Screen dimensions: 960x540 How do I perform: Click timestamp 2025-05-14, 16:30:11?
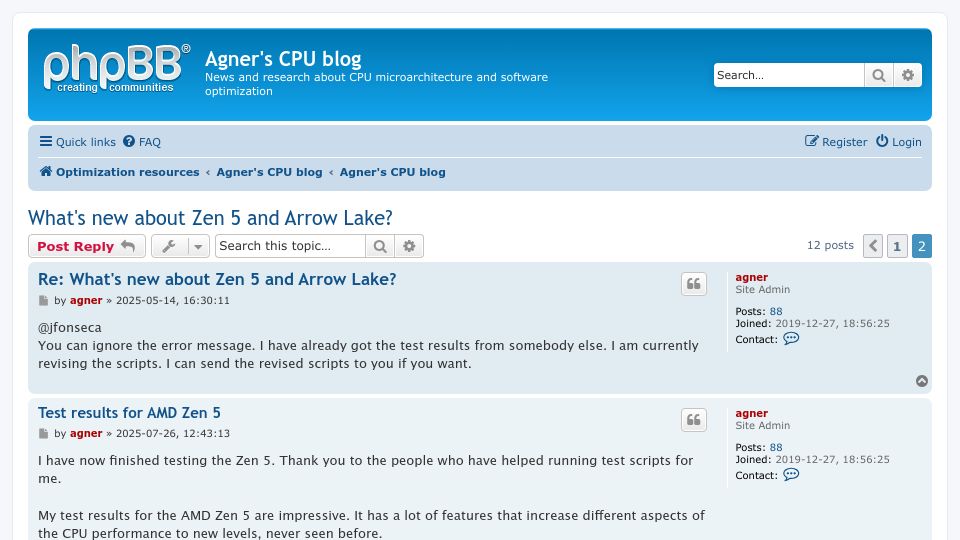[x=173, y=301]
